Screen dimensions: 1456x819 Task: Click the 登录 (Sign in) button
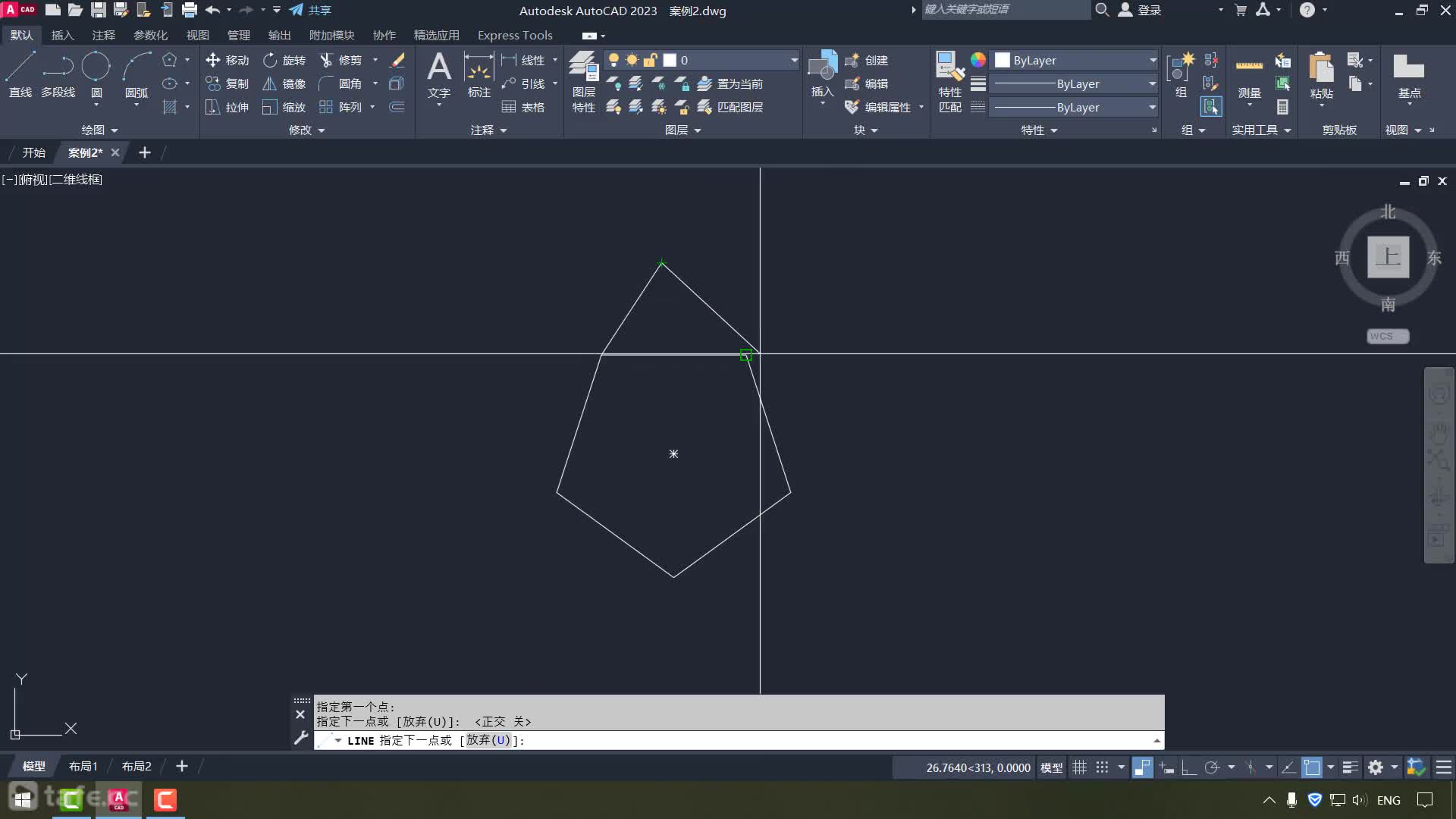click(x=1140, y=10)
